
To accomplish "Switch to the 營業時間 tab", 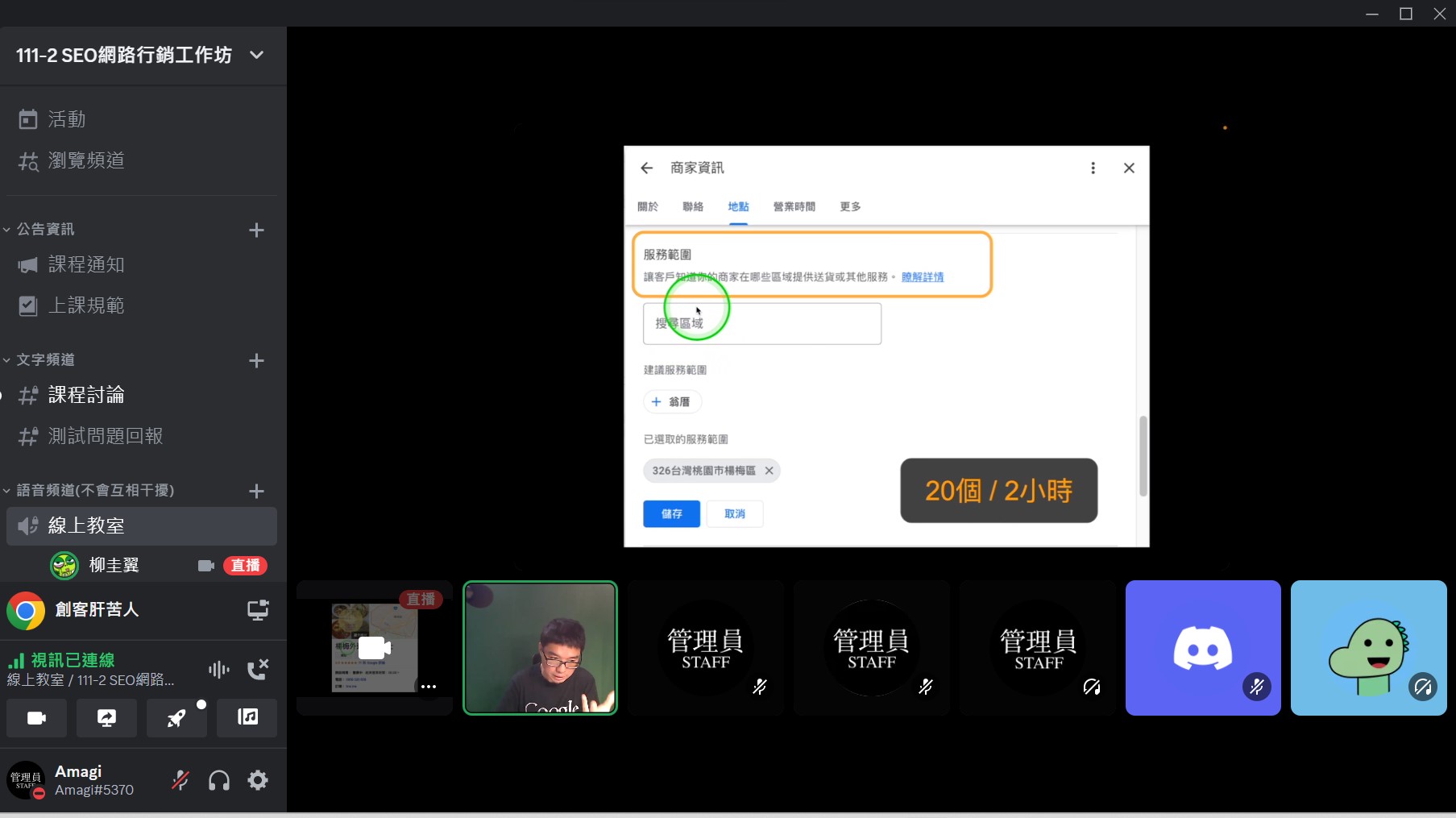I will coord(794,206).
